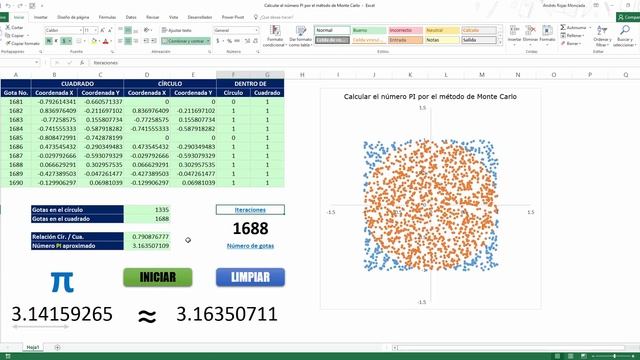The height and width of the screenshot is (360, 640).
Task: Click the formula bar showing Iteraciones
Action: [363, 63]
